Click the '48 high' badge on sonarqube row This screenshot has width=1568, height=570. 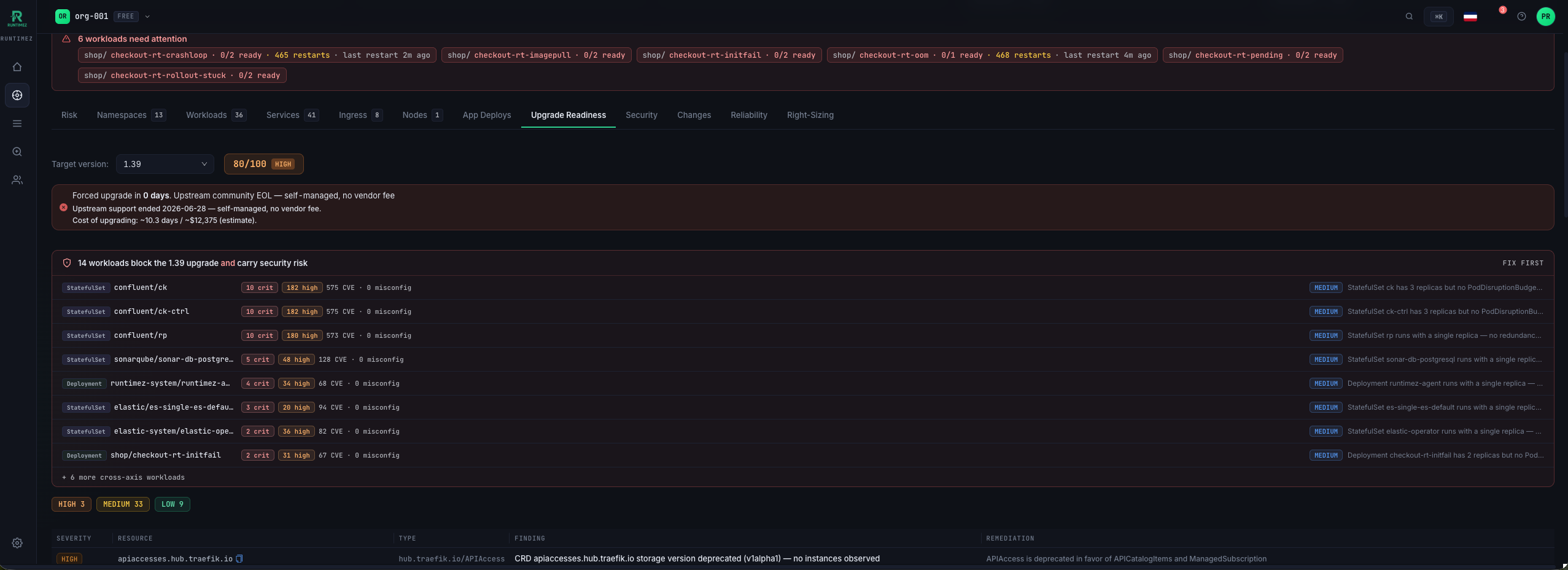296,359
